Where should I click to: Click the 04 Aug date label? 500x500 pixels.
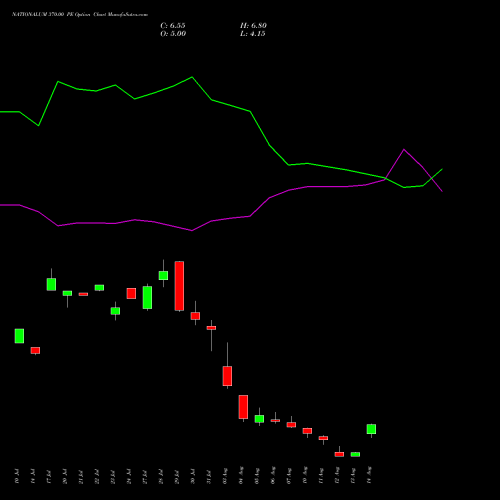pos(241,476)
